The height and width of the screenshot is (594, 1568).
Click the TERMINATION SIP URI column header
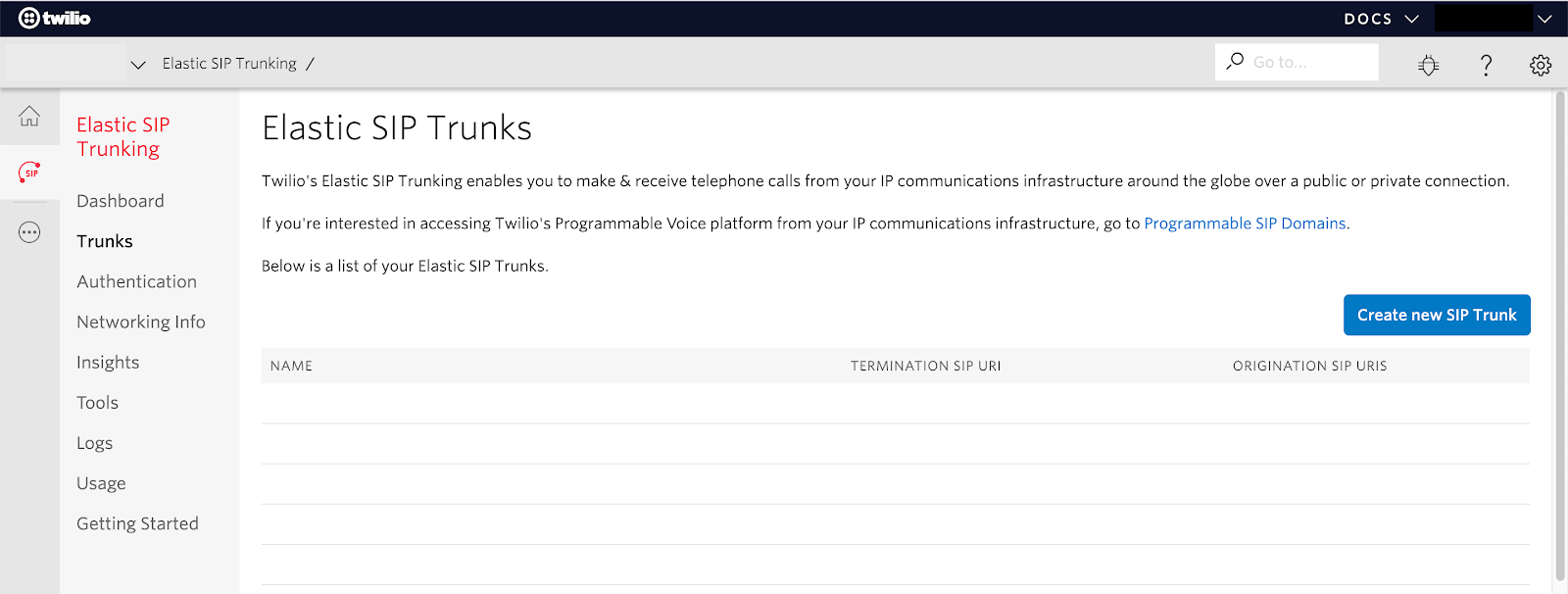pyautogui.click(x=925, y=366)
